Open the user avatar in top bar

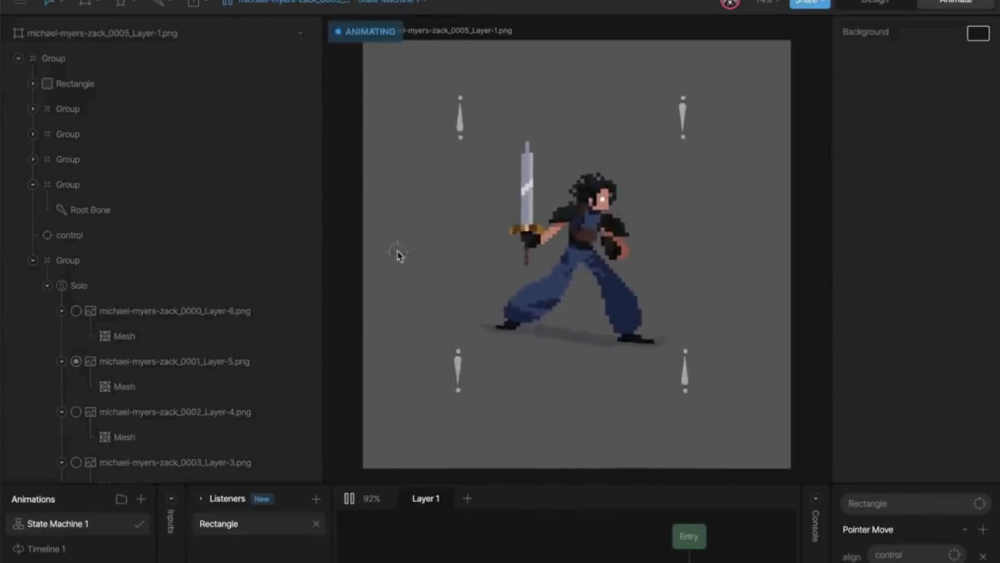click(x=730, y=3)
